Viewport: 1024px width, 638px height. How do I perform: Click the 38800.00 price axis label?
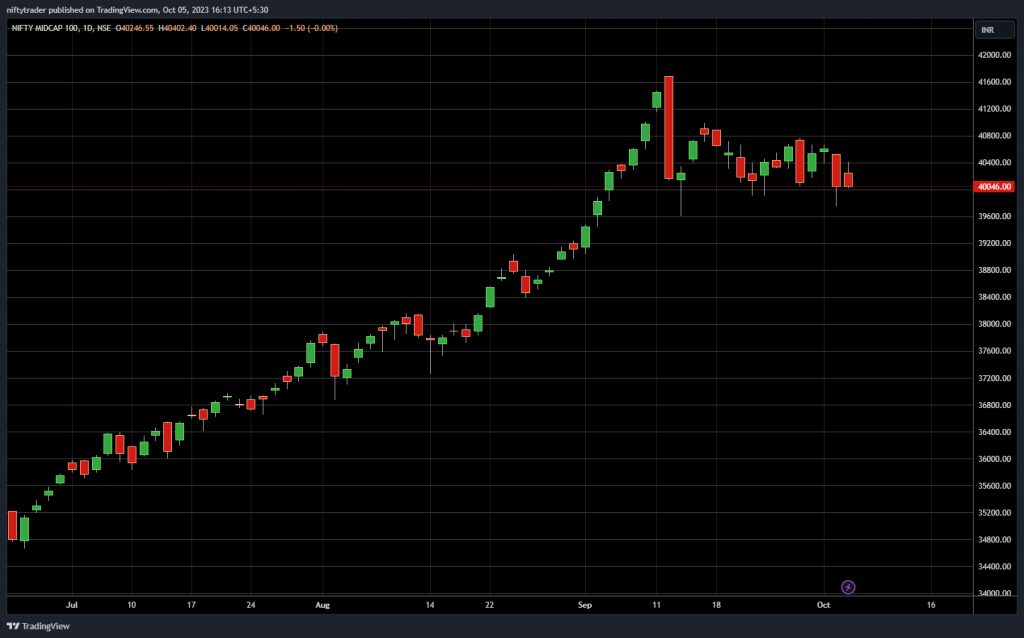[994, 270]
